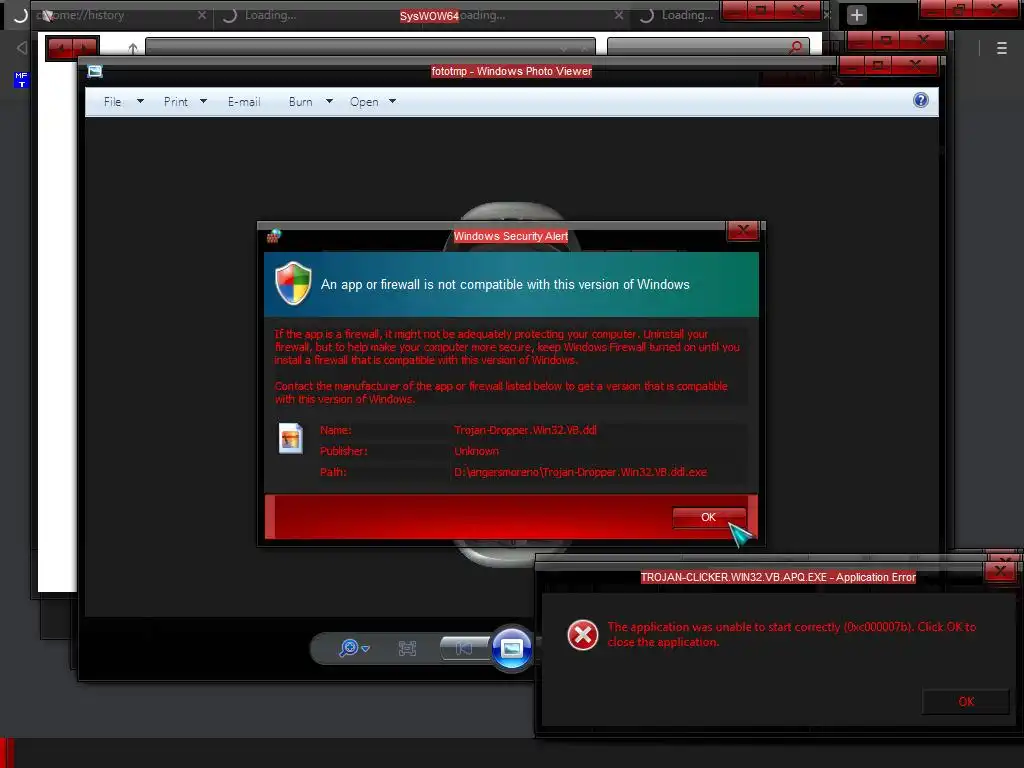Open the Print menu in Photo Viewer
The width and height of the screenshot is (1024, 768).
tap(176, 102)
